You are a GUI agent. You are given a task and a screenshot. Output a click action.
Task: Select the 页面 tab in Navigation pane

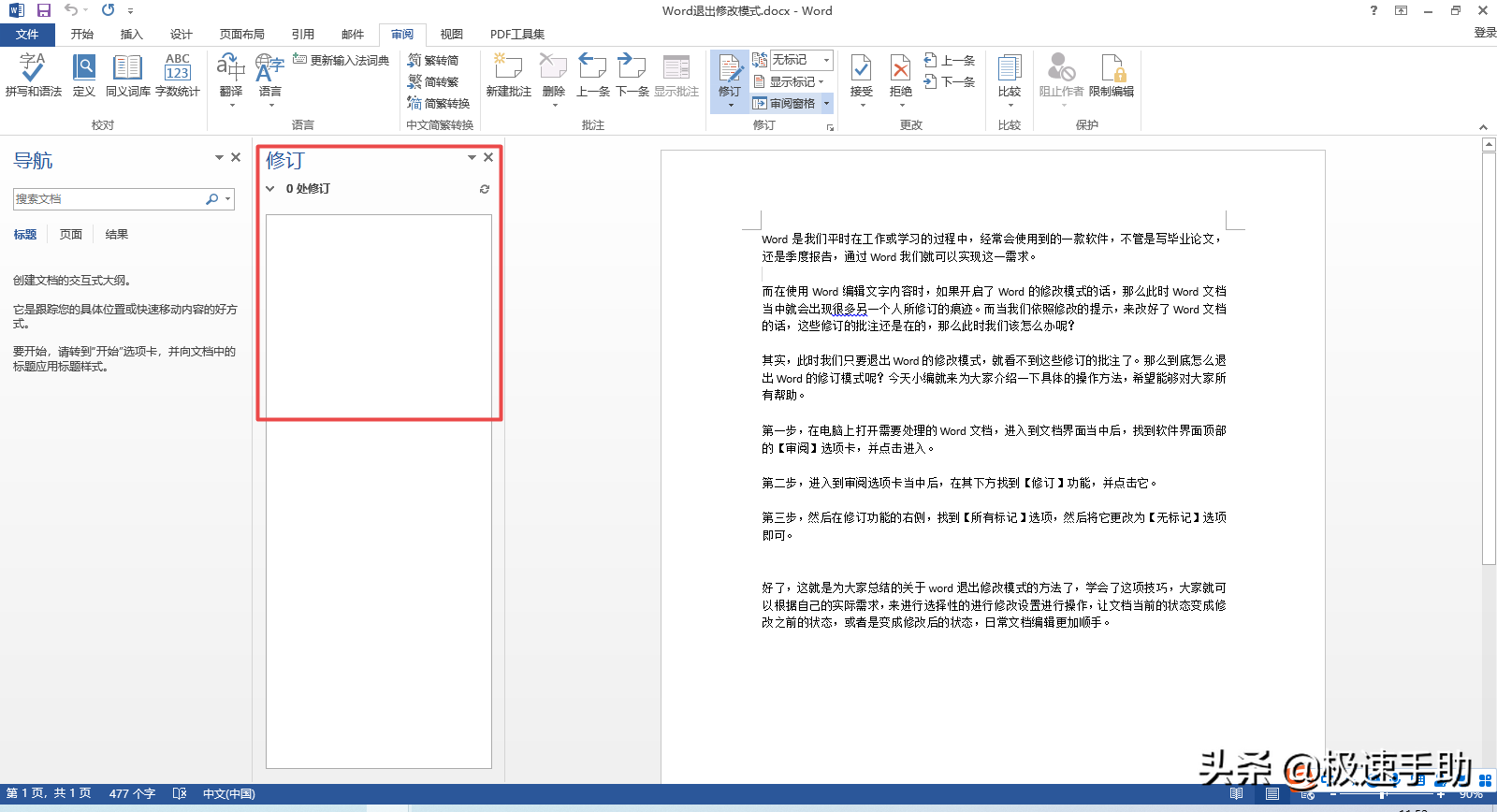coord(71,235)
